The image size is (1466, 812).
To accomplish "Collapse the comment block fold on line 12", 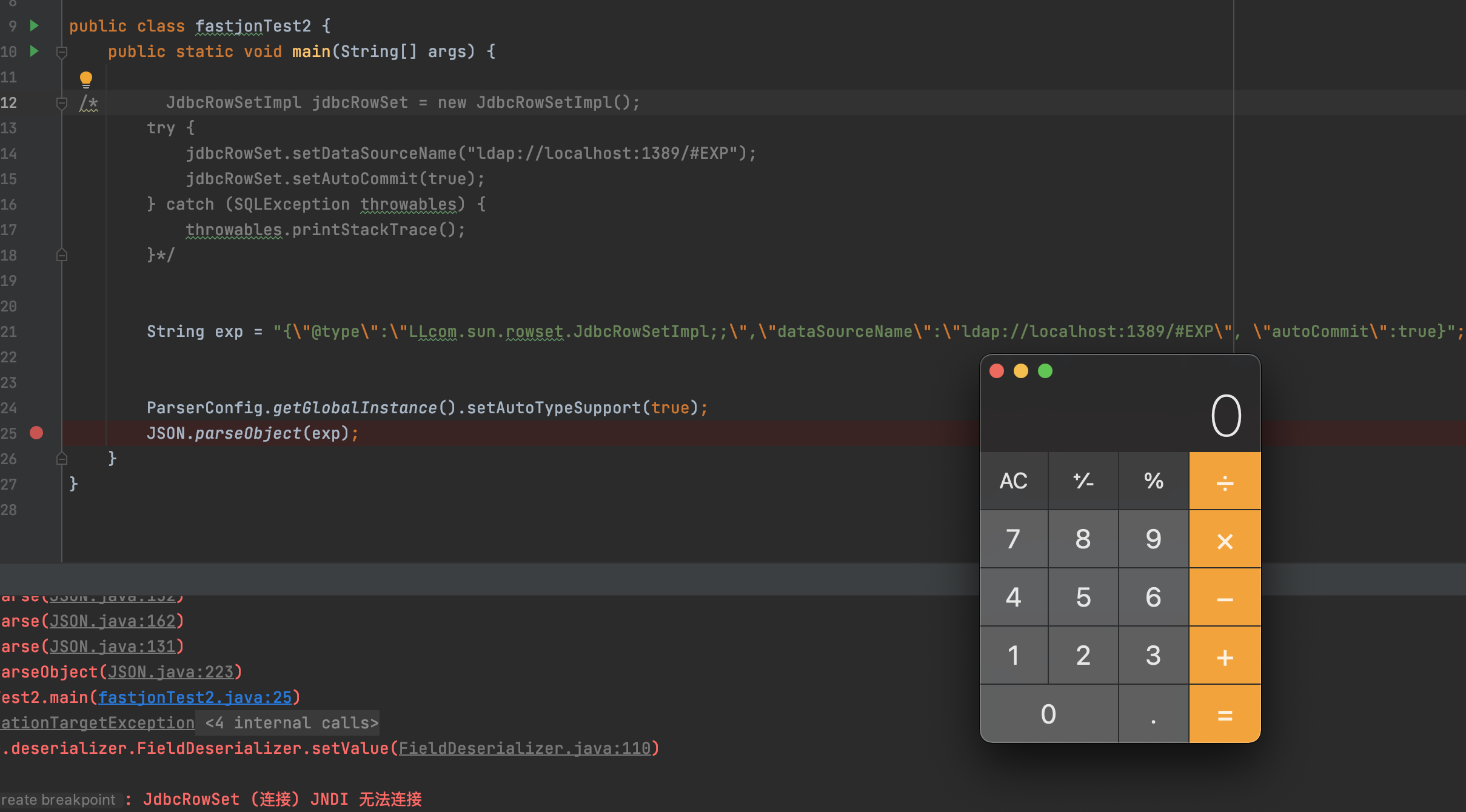I will 61,103.
